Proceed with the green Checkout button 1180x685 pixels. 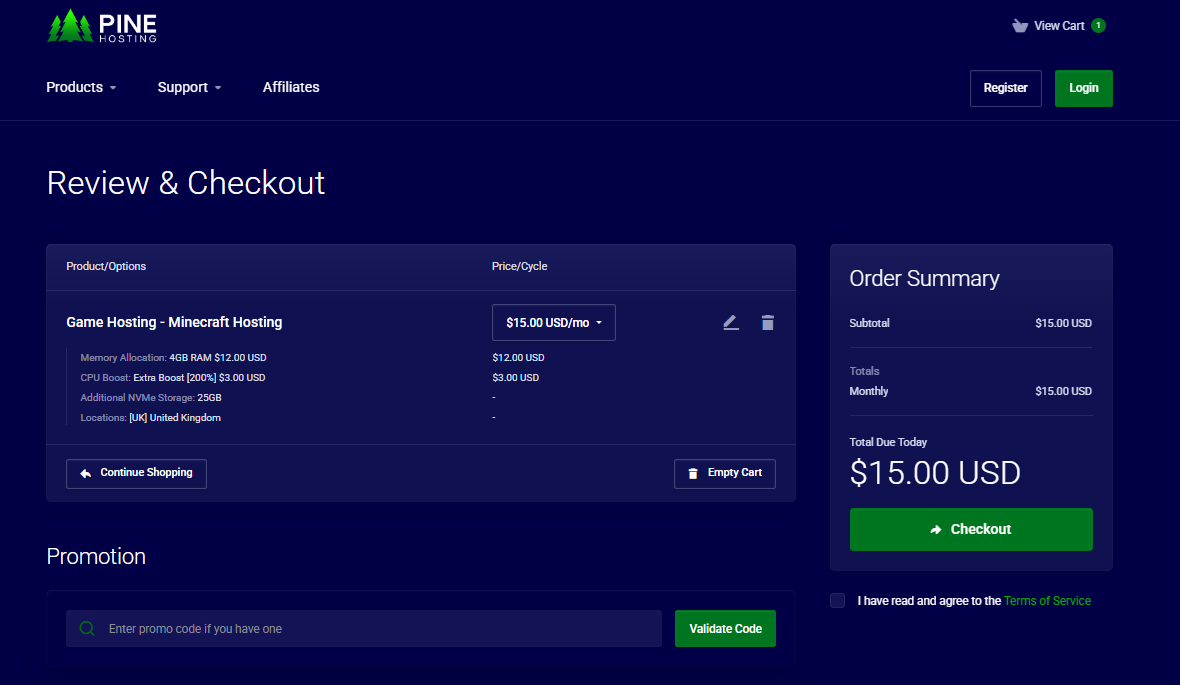(x=971, y=529)
